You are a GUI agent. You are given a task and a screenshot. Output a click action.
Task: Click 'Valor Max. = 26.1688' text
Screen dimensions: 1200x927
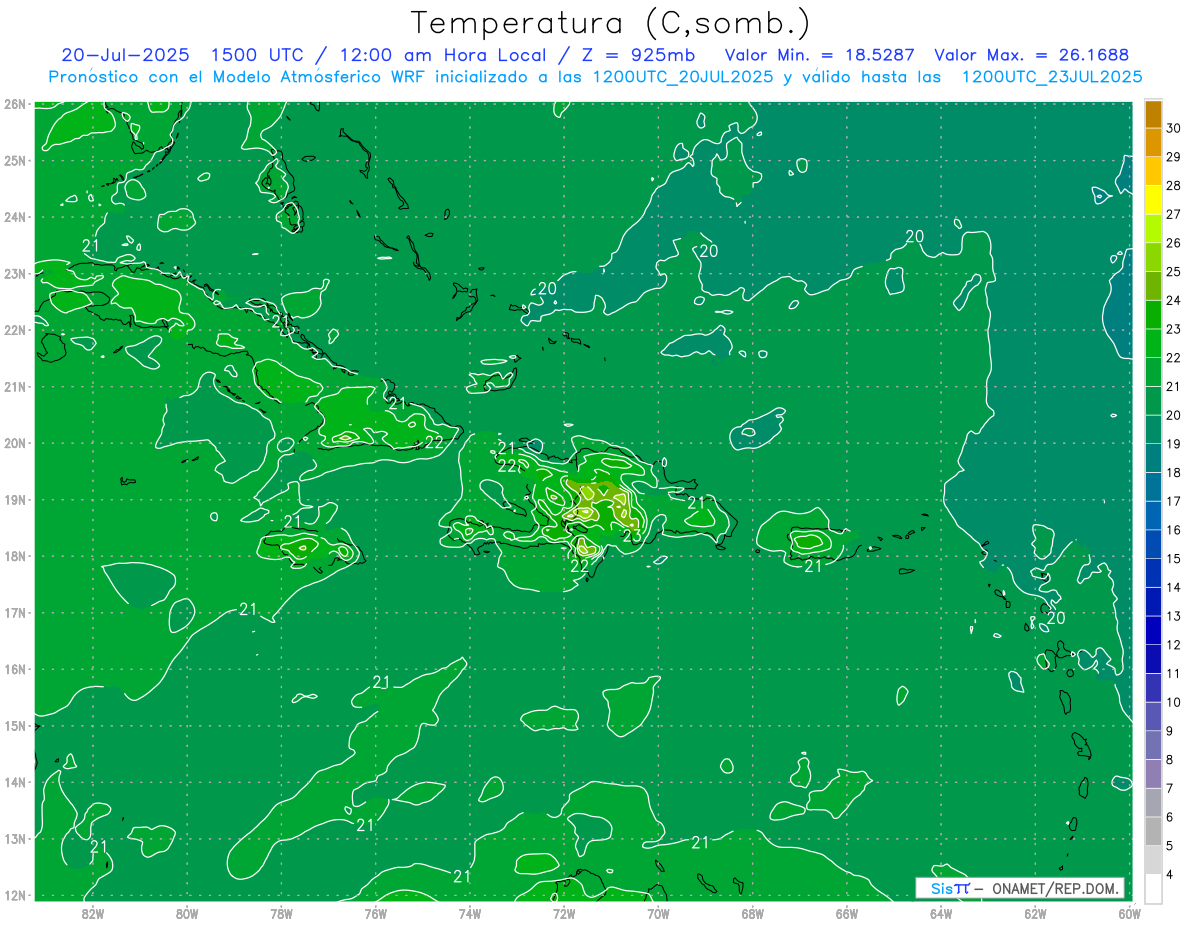tap(1031, 55)
